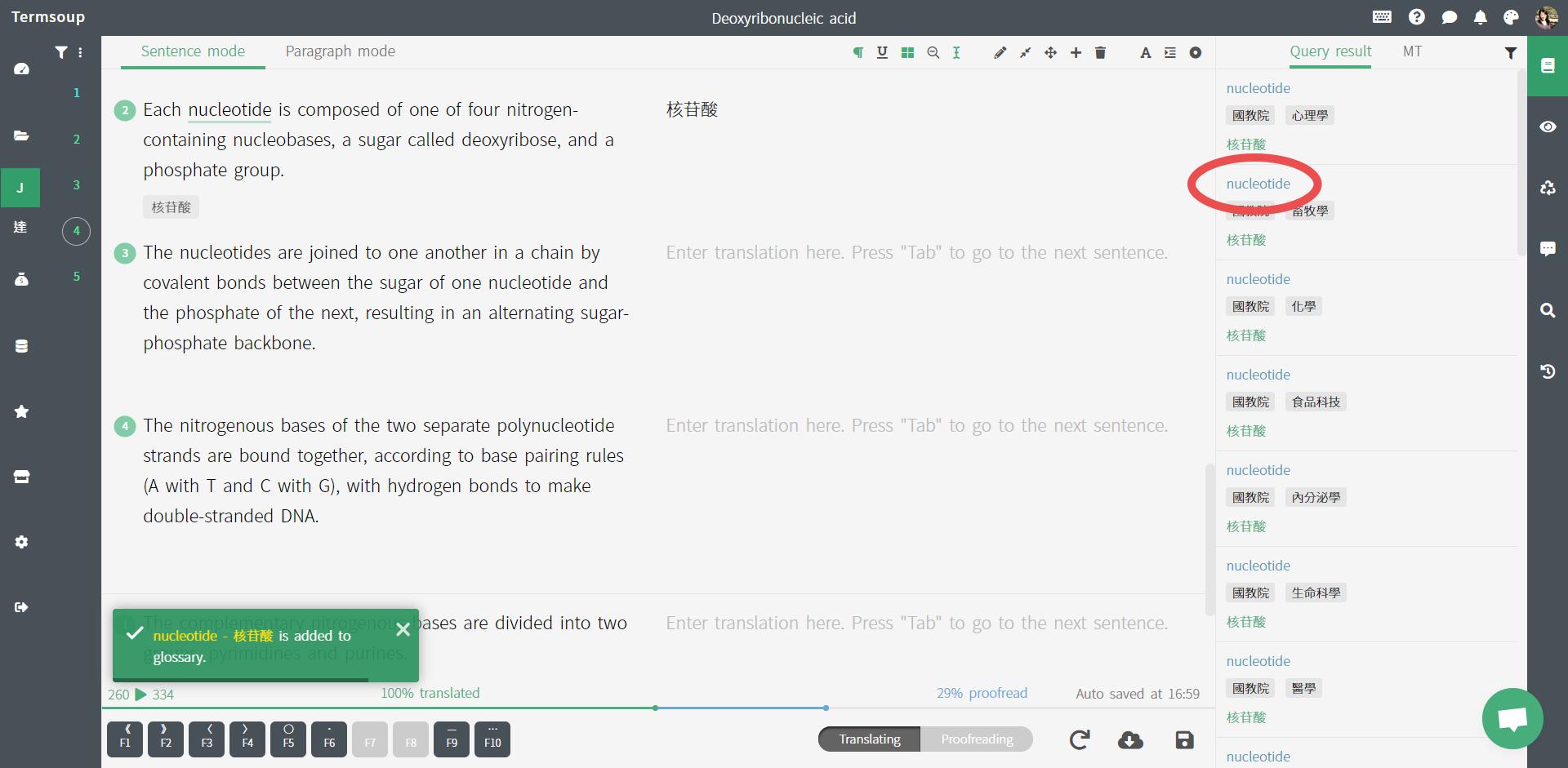
Task: Click the redo refresh arrow icon
Action: [1080, 740]
